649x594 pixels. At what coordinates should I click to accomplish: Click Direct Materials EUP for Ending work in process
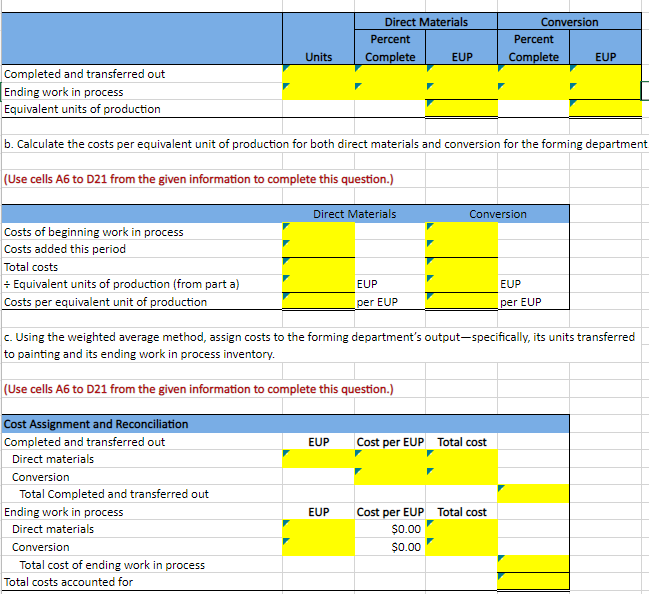[462, 91]
